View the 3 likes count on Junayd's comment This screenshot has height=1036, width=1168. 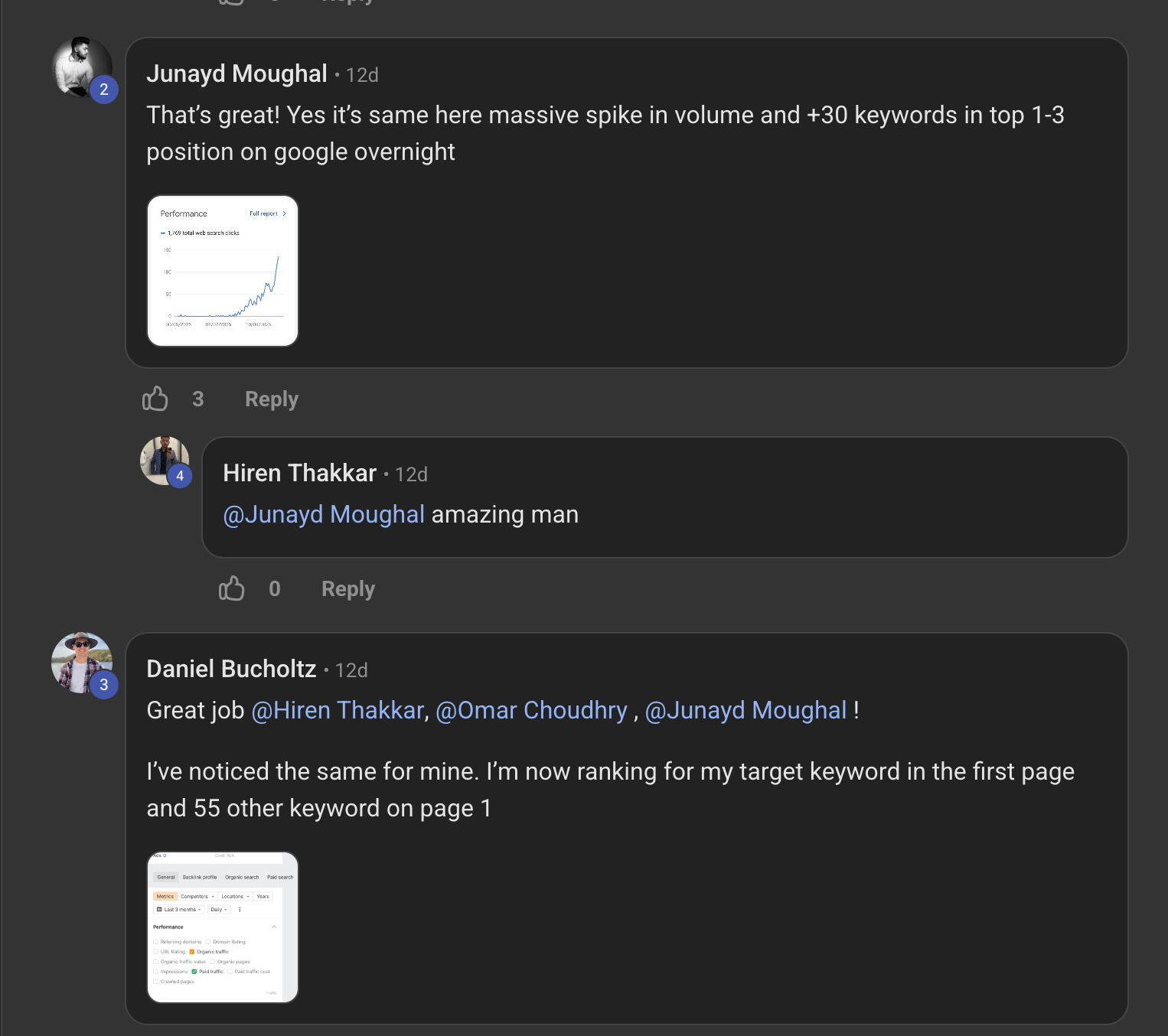pyautogui.click(x=198, y=399)
